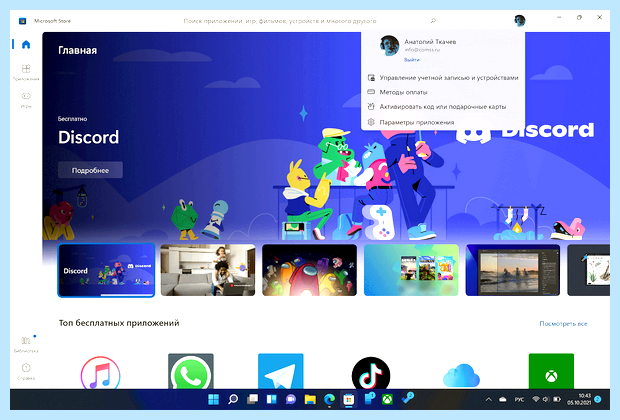
Task: Click the profile avatar in the title bar
Action: tap(520, 20)
